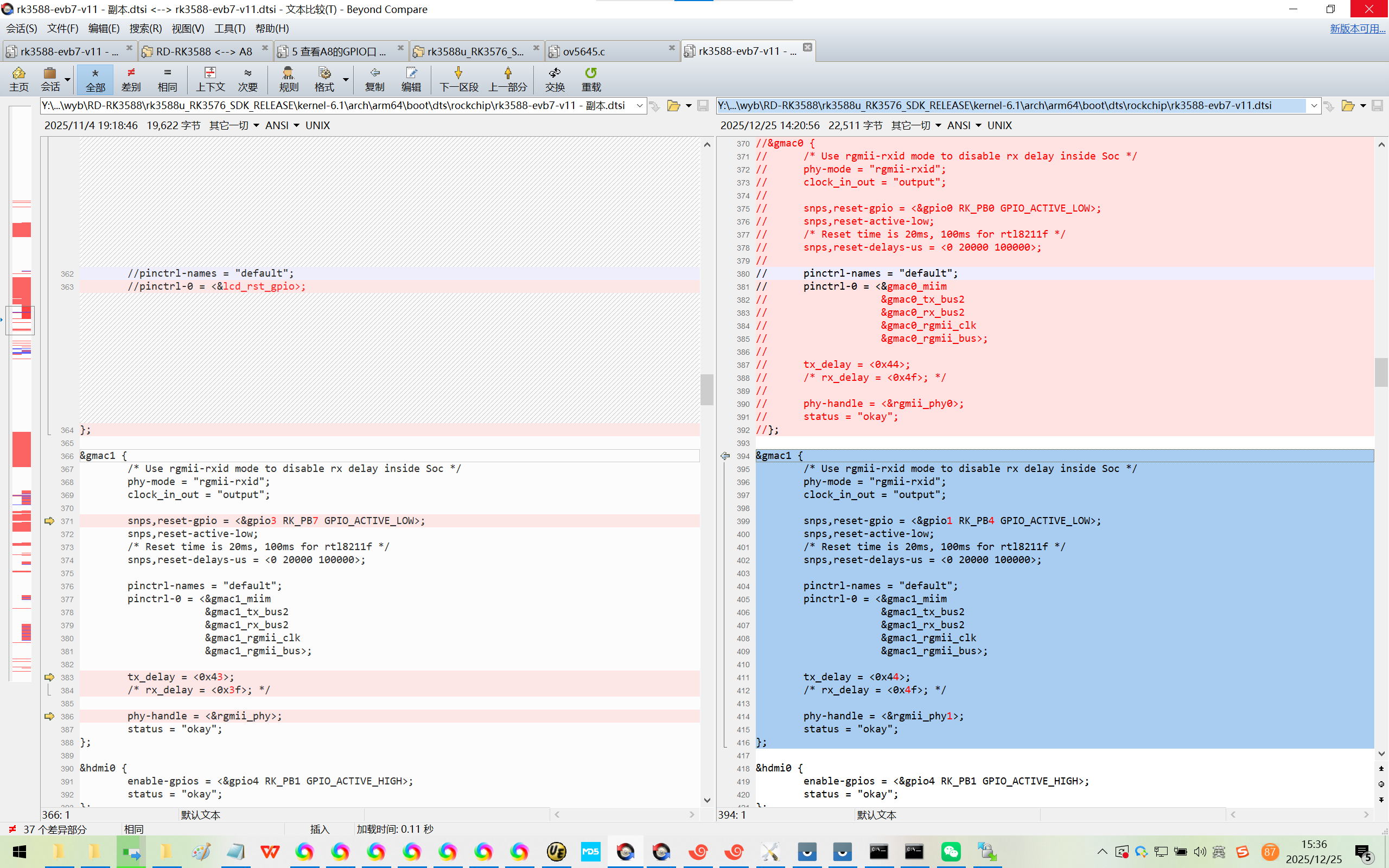Go to previous part (上一部分)
Screen dimensions: 1389x868
pos(507,79)
